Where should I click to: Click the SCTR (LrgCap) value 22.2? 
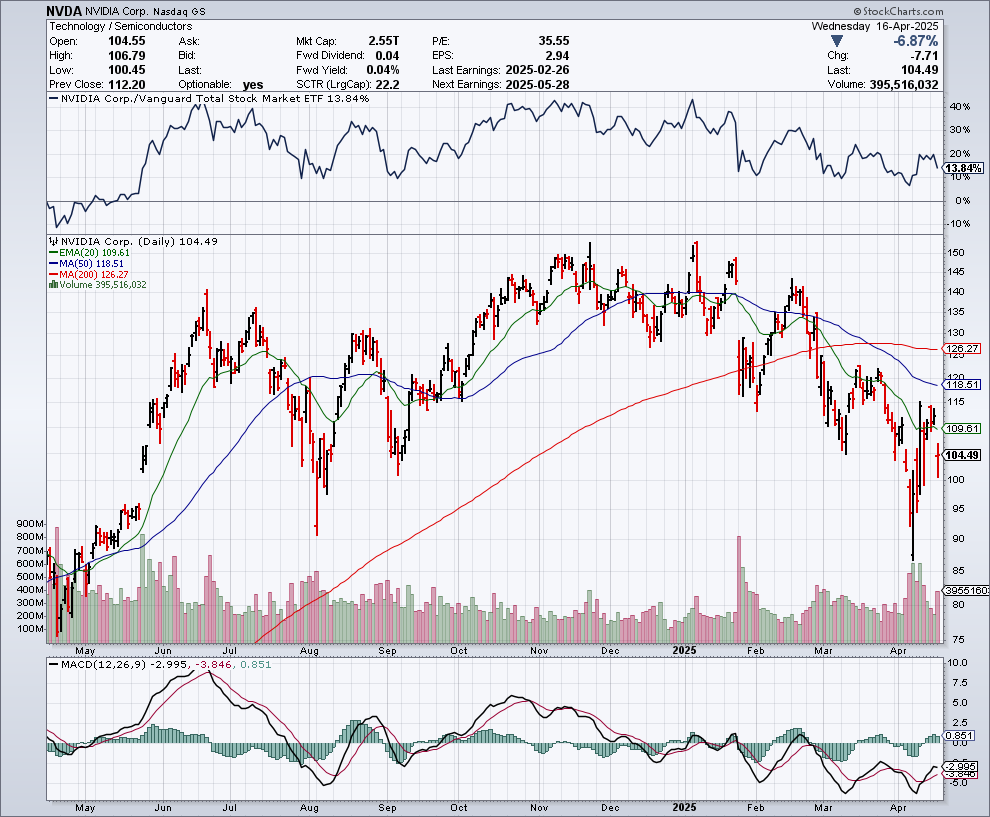pos(387,85)
